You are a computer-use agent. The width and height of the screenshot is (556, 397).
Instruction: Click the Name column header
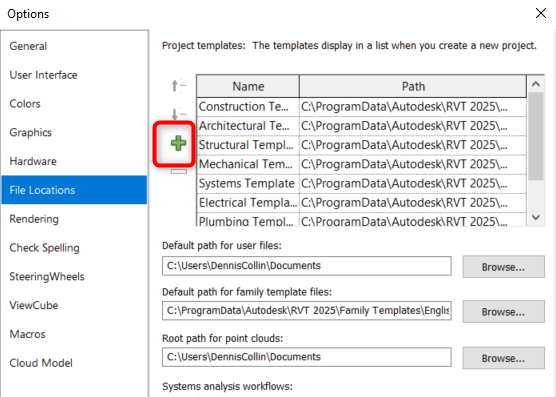[x=248, y=86]
